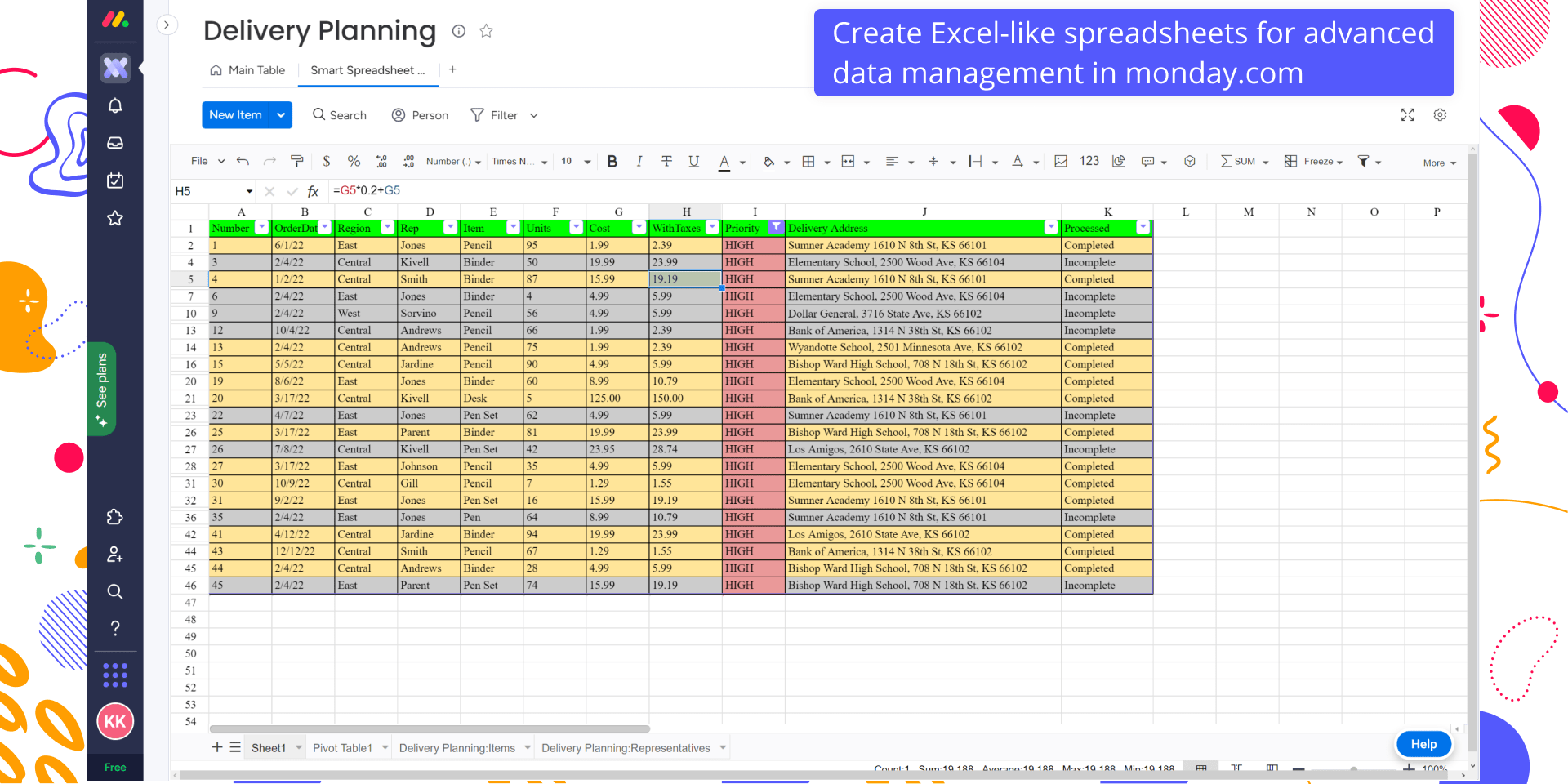Toggle italic text style
Image resolution: width=1568 pixels, height=784 pixels.
tap(639, 162)
